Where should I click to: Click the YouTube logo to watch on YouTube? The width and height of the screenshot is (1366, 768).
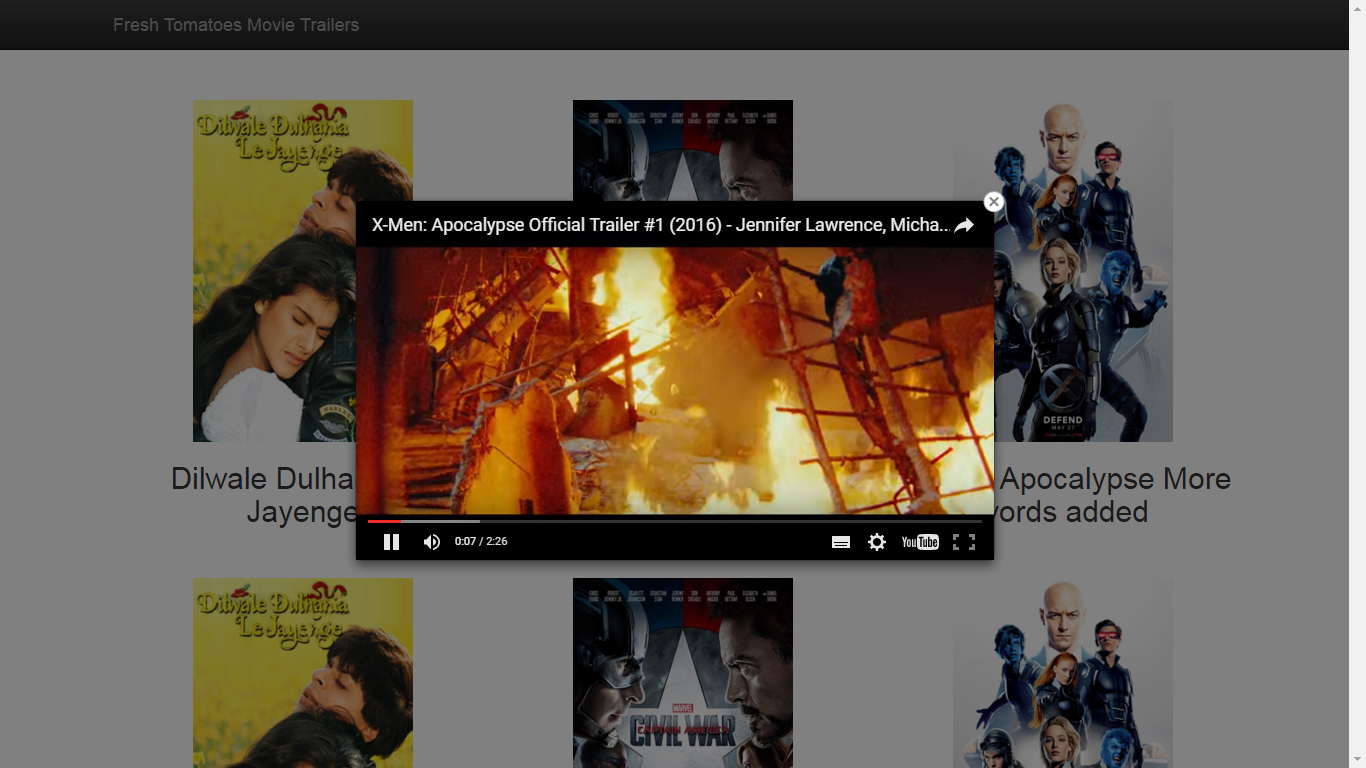point(919,541)
